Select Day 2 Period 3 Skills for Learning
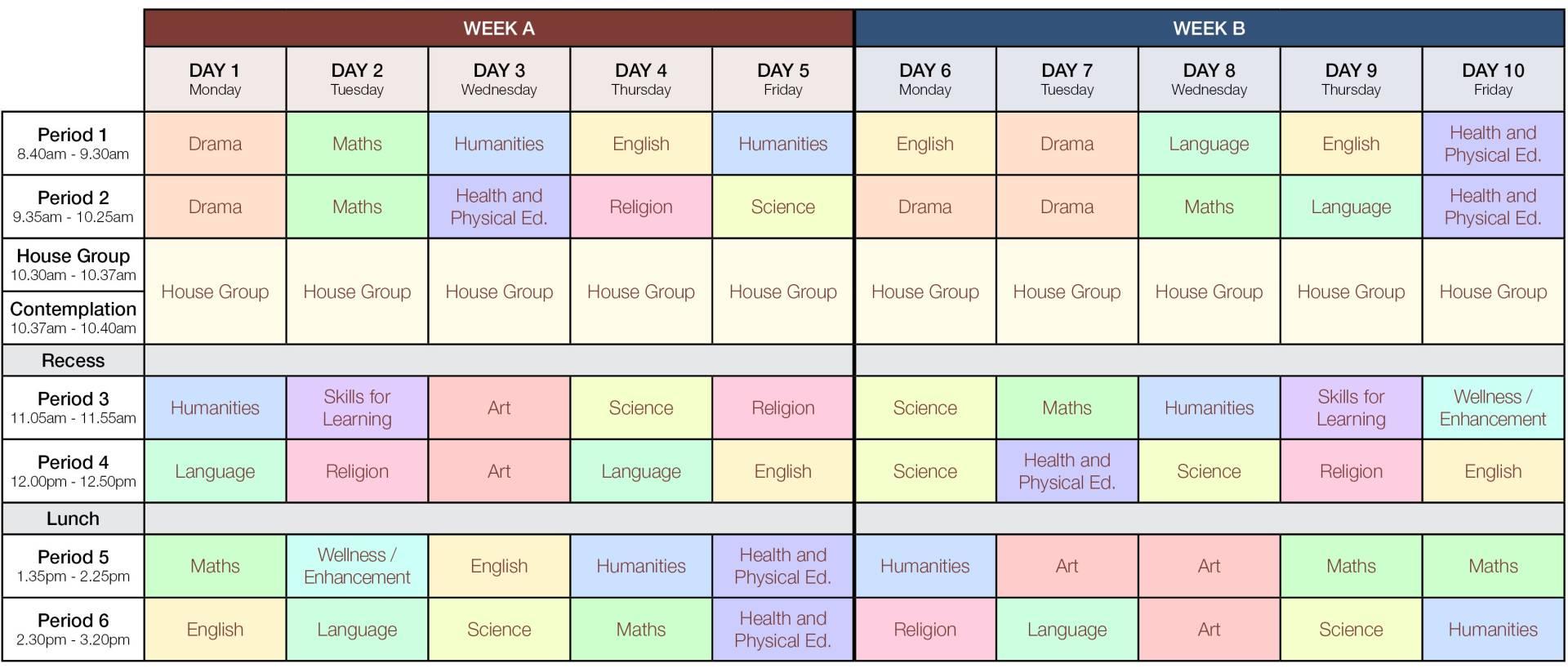The height and width of the screenshot is (668, 1568). pyautogui.click(x=357, y=407)
